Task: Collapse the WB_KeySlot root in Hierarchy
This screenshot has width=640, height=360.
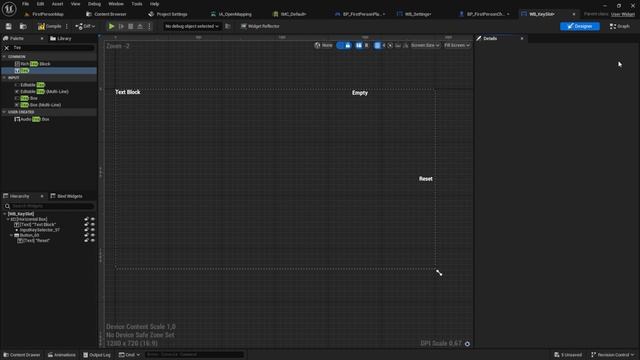Action: pyautogui.click(x=4, y=214)
